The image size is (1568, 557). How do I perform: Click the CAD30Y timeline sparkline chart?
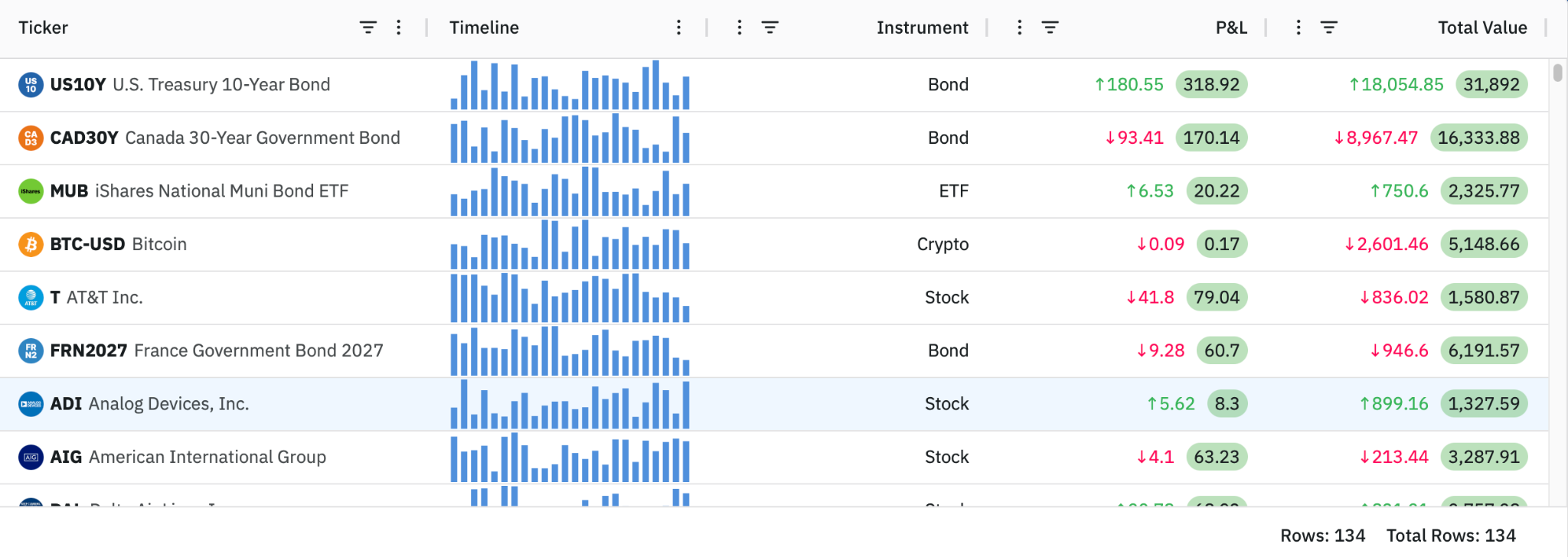[570, 138]
